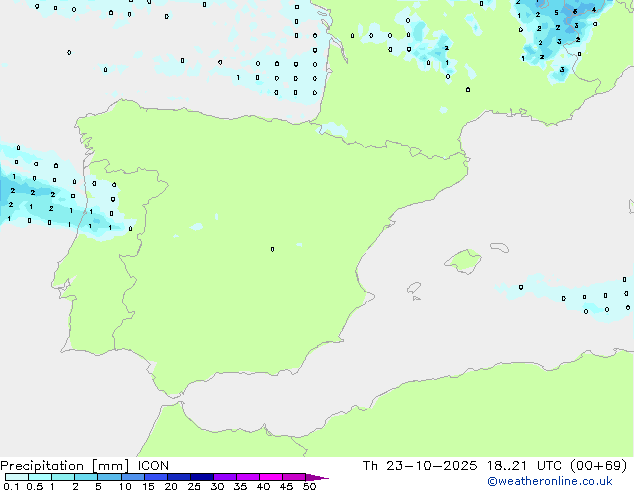Click the 0.5–1 mm legend color box
The width and height of the screenshot is (634, 490).
point(40,477)
